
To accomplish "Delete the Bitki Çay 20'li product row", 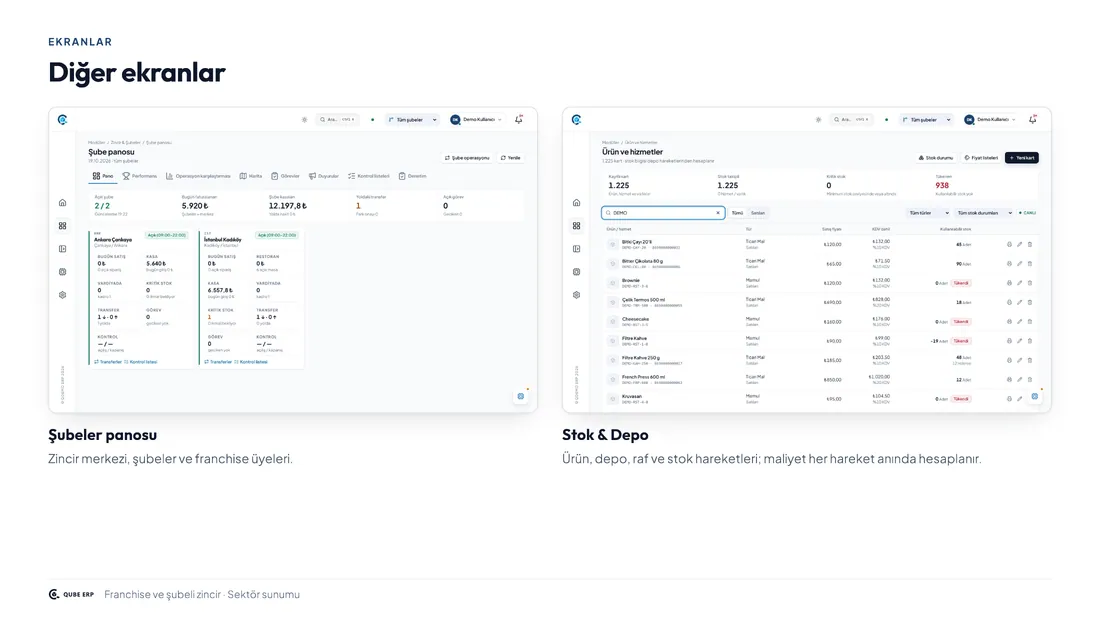I will pyautogui.click(x=1030, y=244).
